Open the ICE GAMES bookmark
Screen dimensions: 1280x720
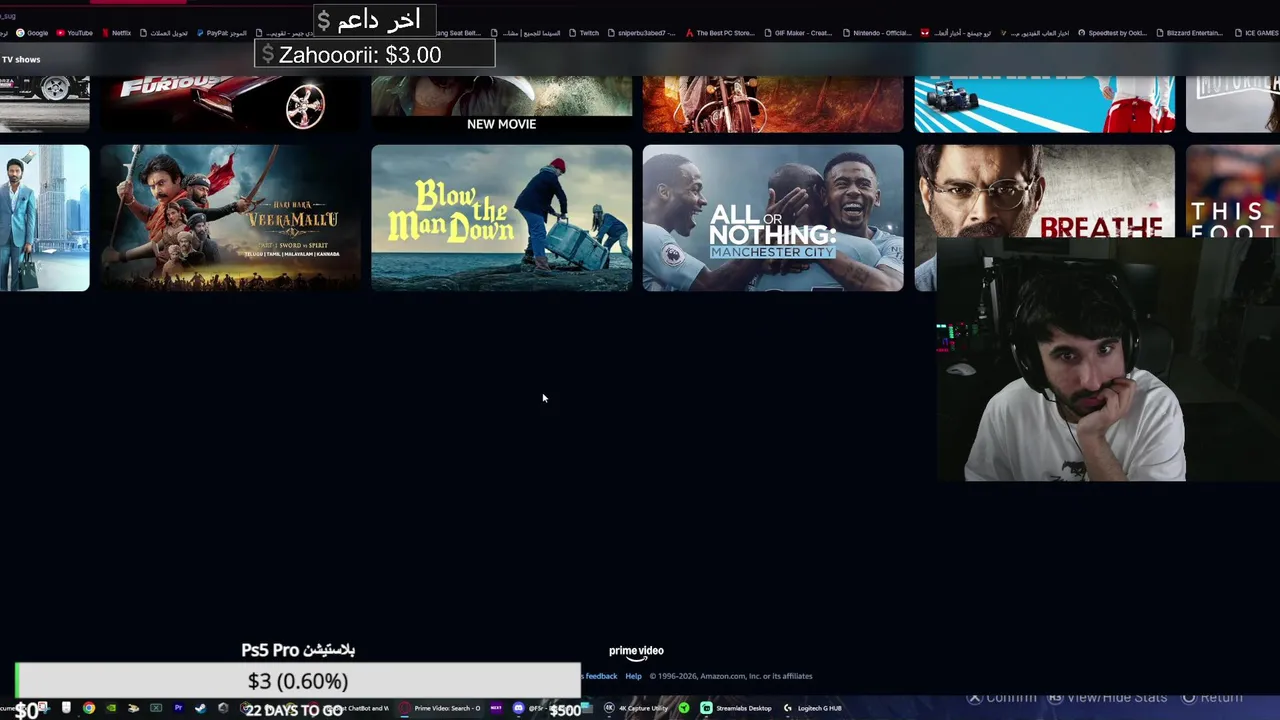1255,33
